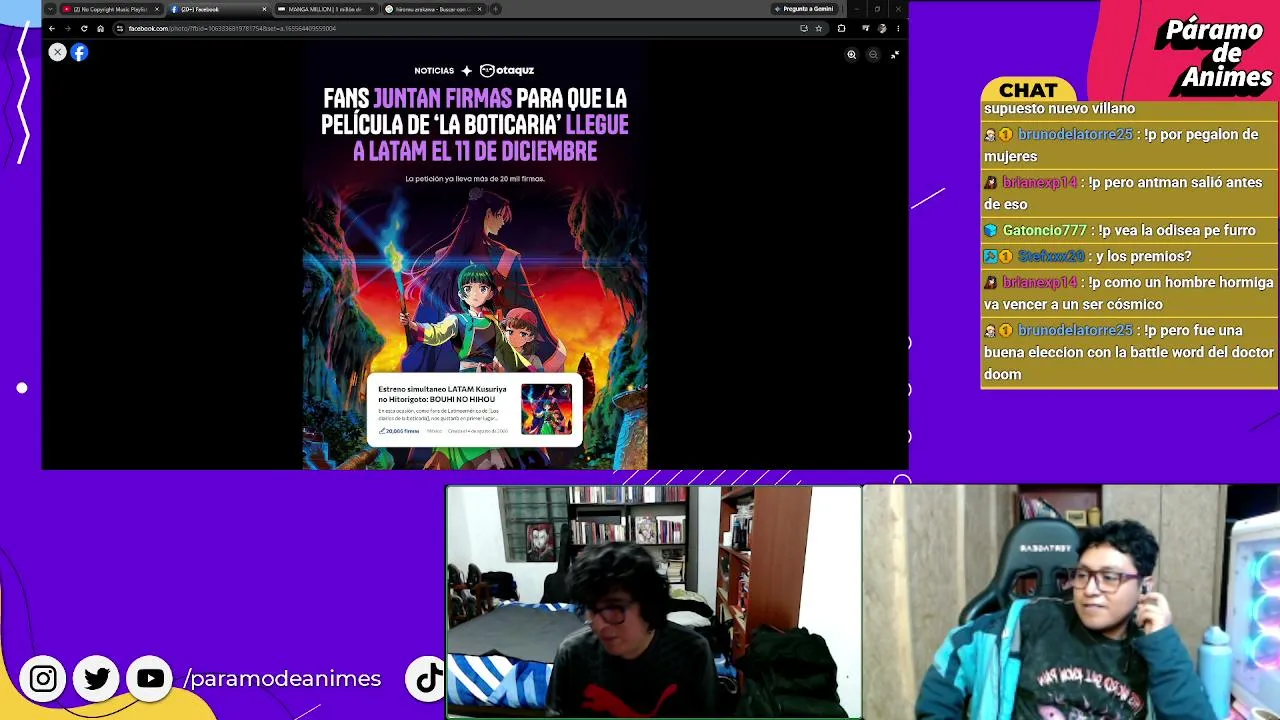1280x720 pixels.
Task: Click the petition title 'Estreno simultaneo LATAM Kusuriya'
Action: click(442, 394)
